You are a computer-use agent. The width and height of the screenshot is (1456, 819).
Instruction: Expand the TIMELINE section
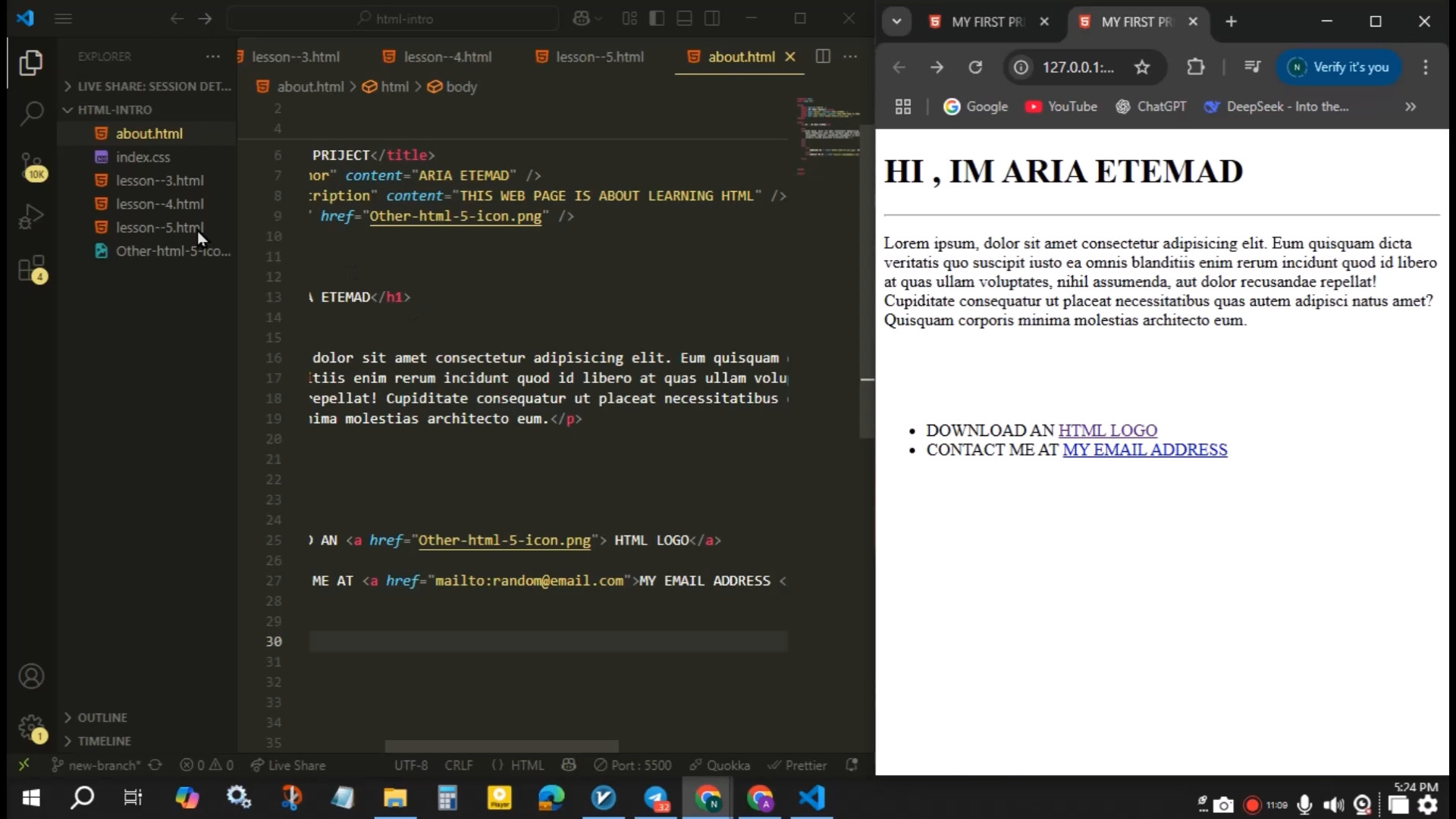click(104, 741)
